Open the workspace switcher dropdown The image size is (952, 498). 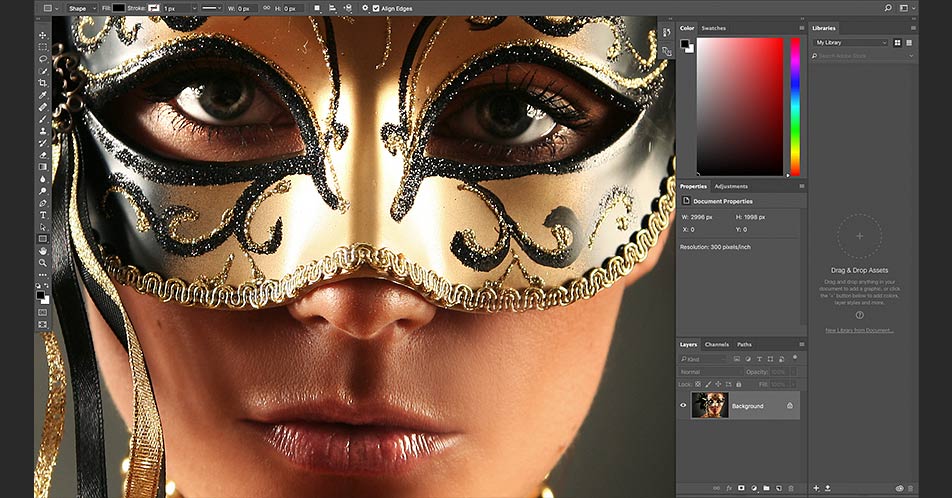907,9
